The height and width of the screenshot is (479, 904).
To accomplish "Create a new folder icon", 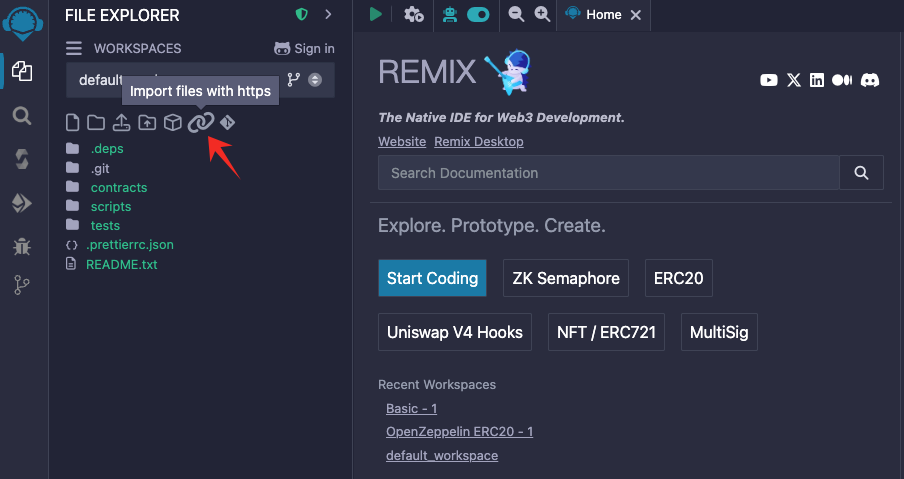I will tap(96, 123).
